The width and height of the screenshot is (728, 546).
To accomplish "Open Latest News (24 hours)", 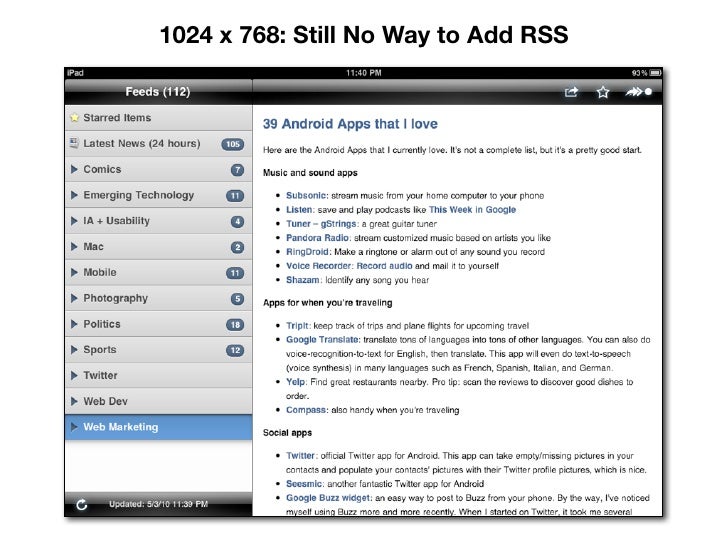I will pos(159,143).
